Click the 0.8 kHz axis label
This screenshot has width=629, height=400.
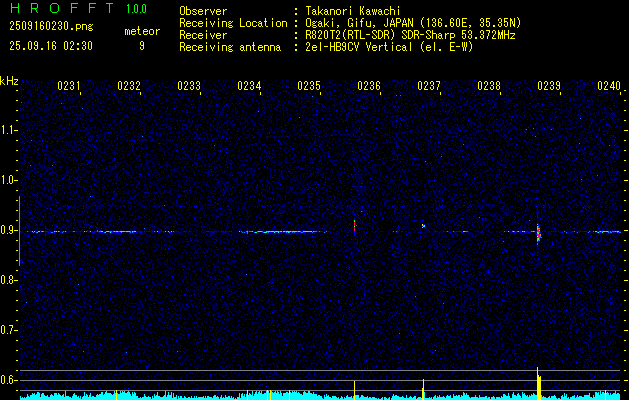point(9,280)
